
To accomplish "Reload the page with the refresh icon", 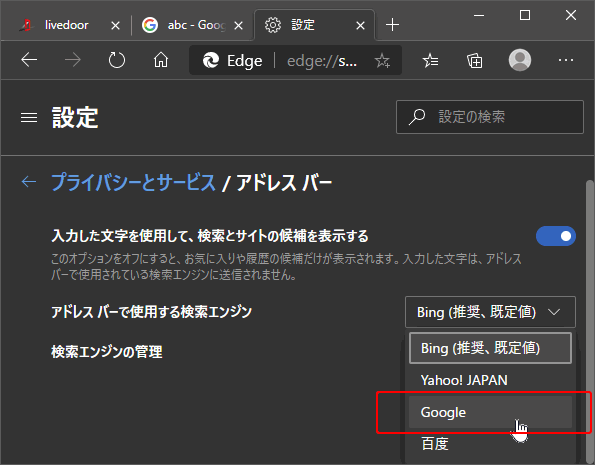I will point(116,60).
